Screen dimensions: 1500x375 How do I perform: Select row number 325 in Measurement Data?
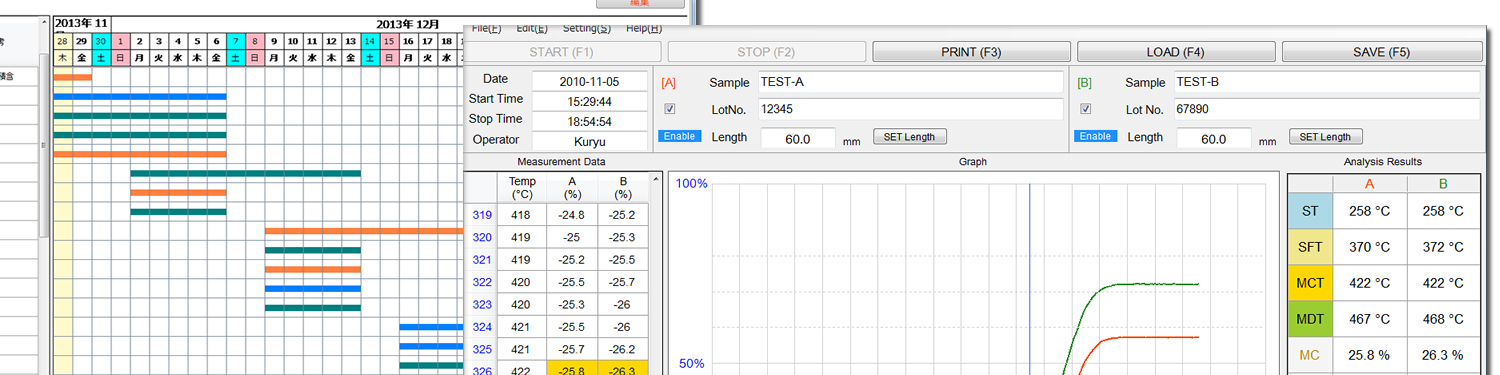point(482,349)
